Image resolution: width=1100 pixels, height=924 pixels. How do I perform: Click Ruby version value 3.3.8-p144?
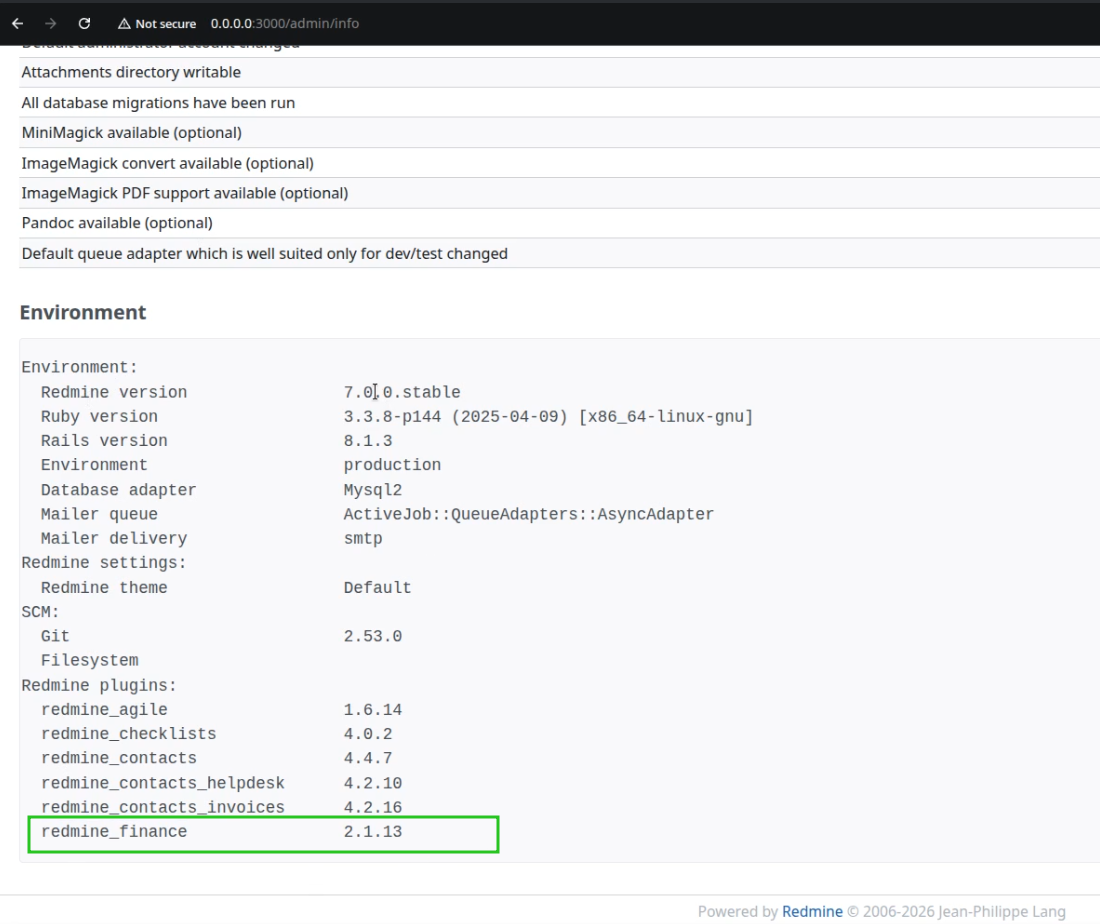[x=392, y=417]
